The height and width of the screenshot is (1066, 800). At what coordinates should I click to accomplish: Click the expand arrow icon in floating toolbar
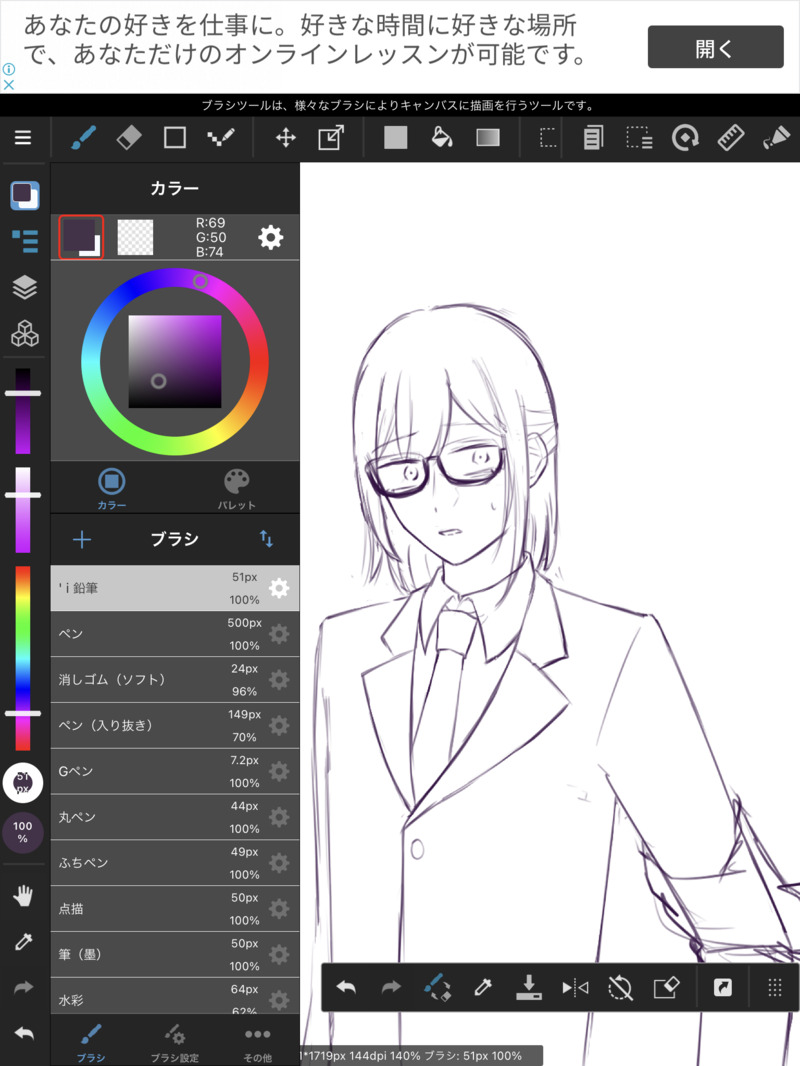[x=723, y=987]
